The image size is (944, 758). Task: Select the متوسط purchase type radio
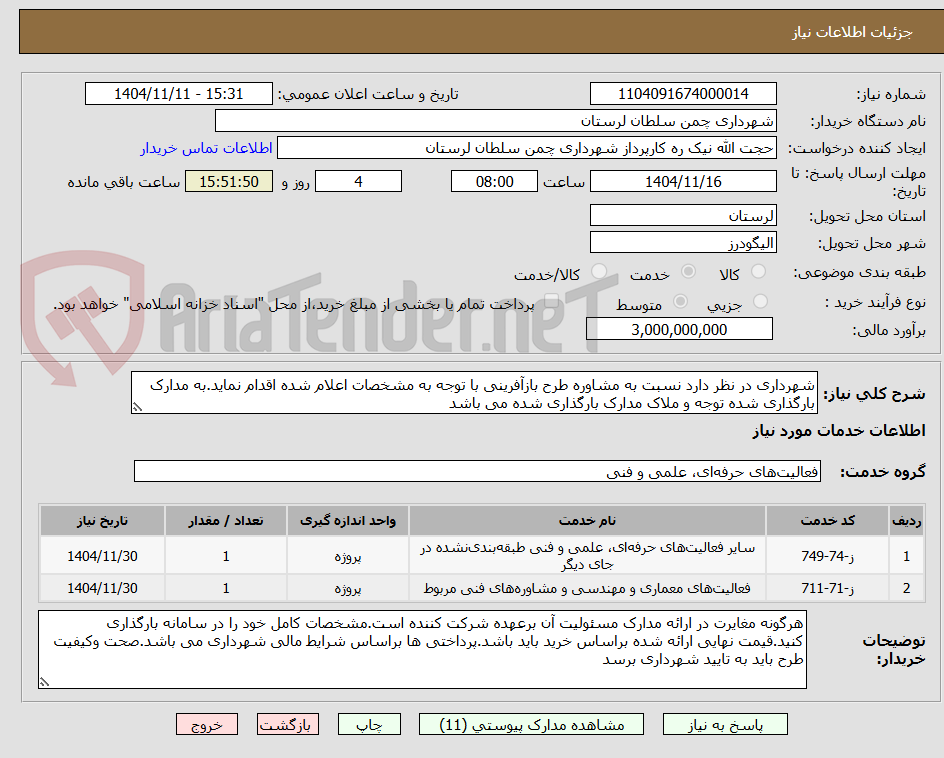[x=680, y=301]
